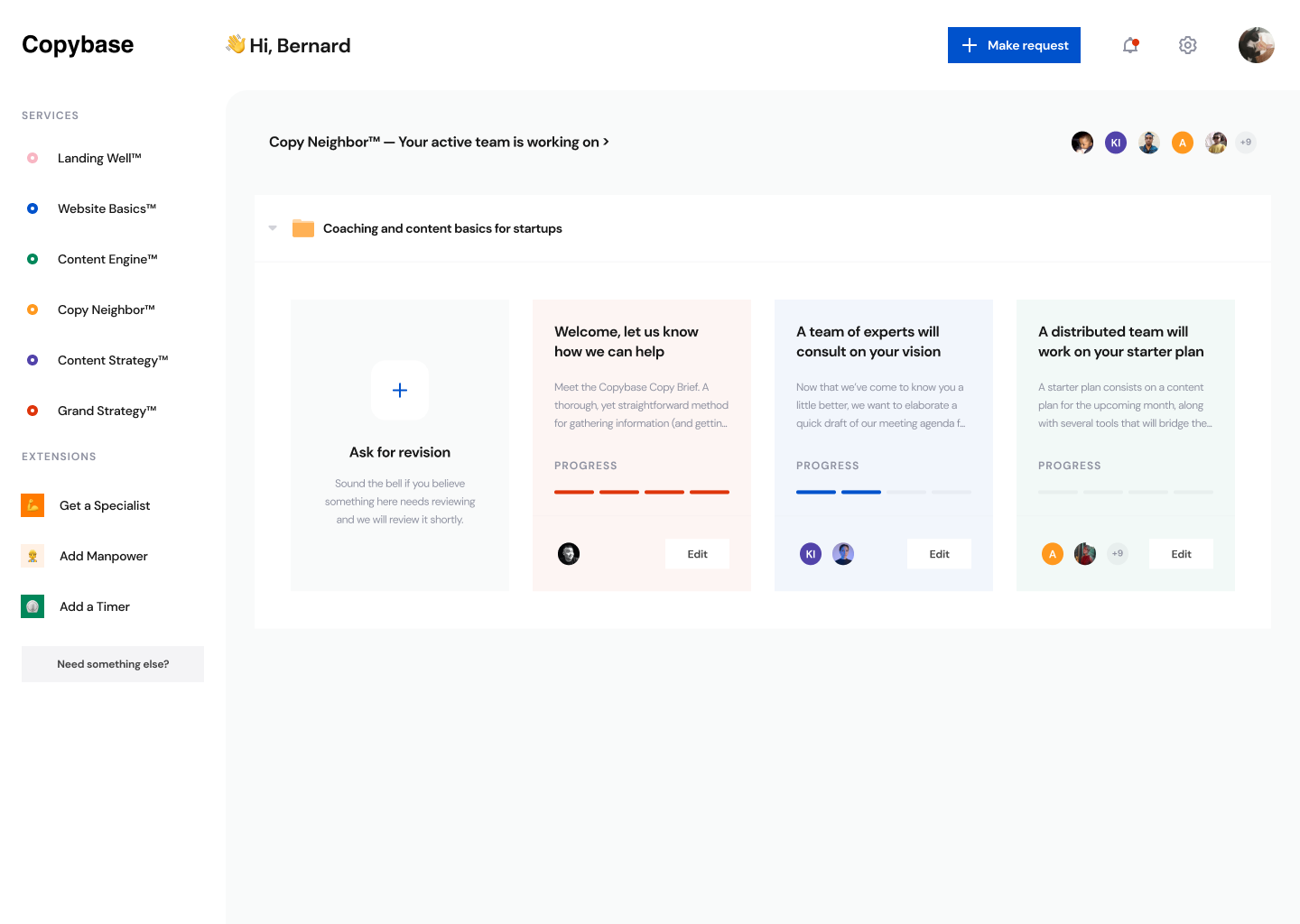Viewport: 1300px width, 924px height.
Task: Click the Get a Specialist flexed-arm icon
Action: (x=32, y=505)
